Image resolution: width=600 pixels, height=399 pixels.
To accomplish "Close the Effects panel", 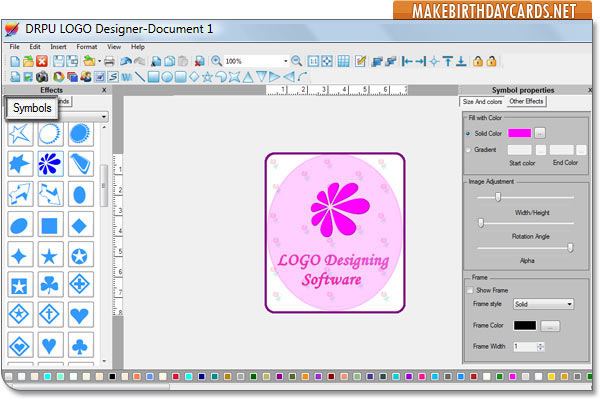I will click(104, 90).
